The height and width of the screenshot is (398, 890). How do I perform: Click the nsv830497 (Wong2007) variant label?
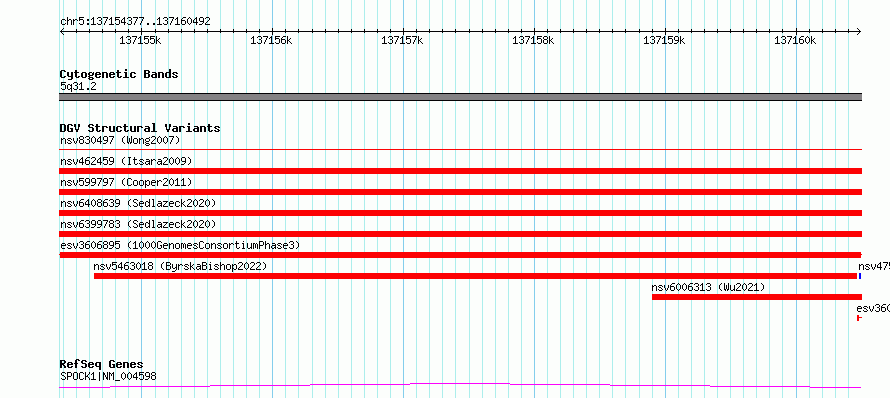coord(120,140)
